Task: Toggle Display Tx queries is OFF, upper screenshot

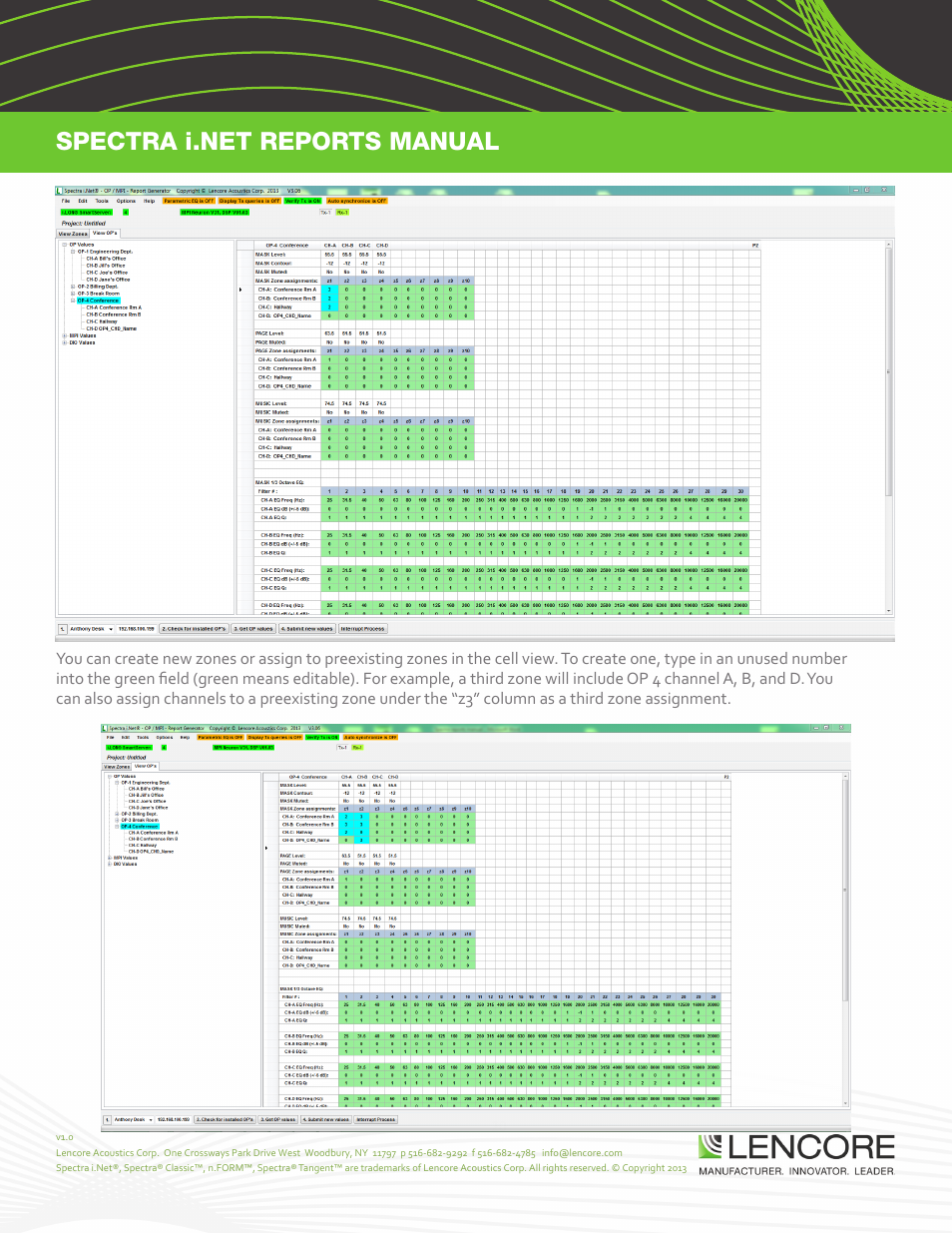Action: pyautogui.click(x=249, y=201)
